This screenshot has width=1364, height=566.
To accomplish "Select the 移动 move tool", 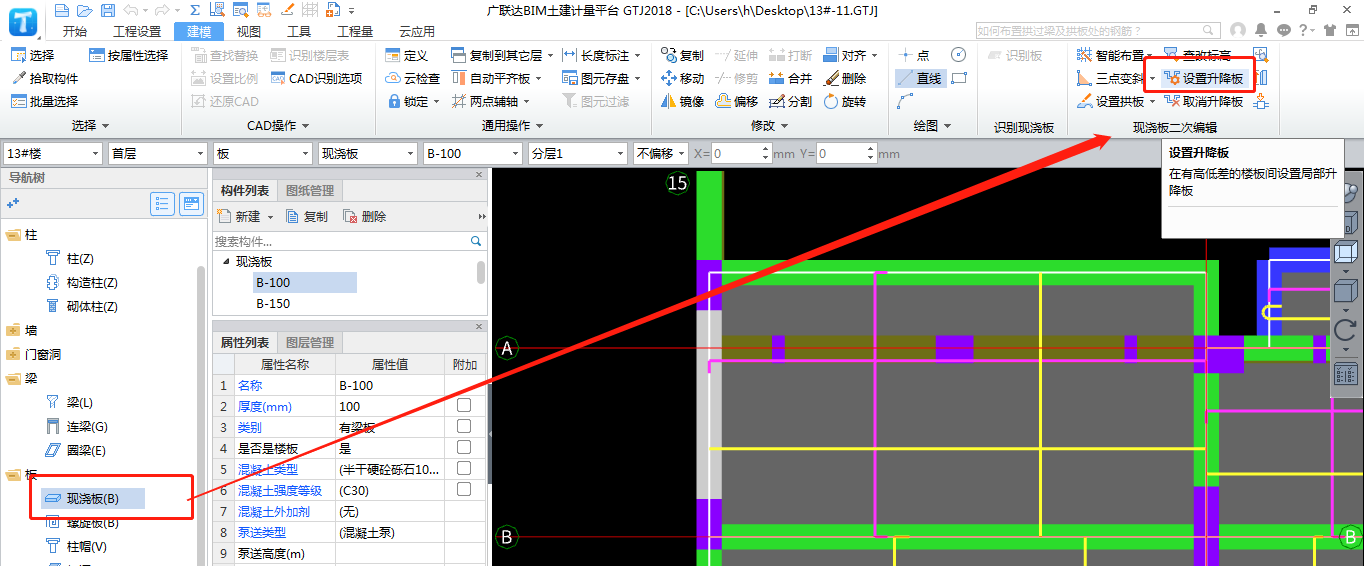I will click(683, 78).
